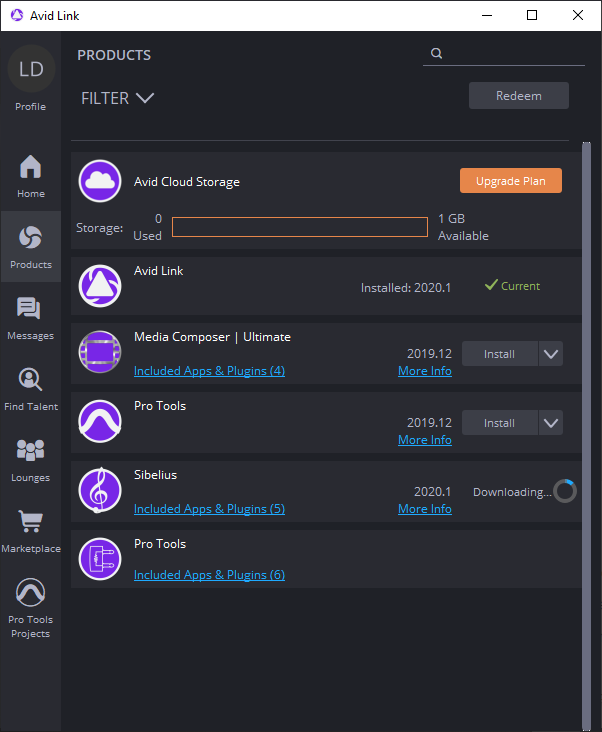This screenshot has width=602, height=732.
Task: Click the products list scrollbar
Action: click(x=586, y=436)
